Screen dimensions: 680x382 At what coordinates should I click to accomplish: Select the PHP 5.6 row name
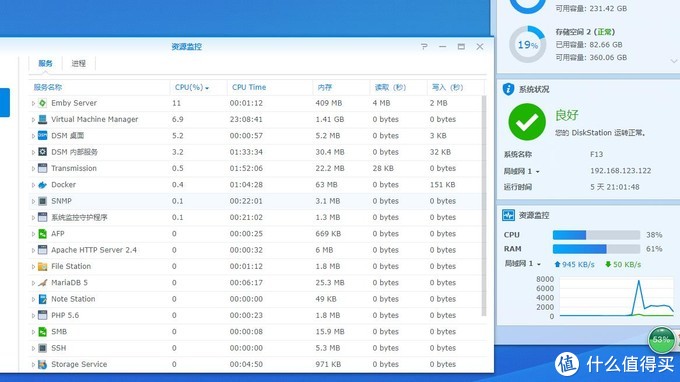pos(65,315)
